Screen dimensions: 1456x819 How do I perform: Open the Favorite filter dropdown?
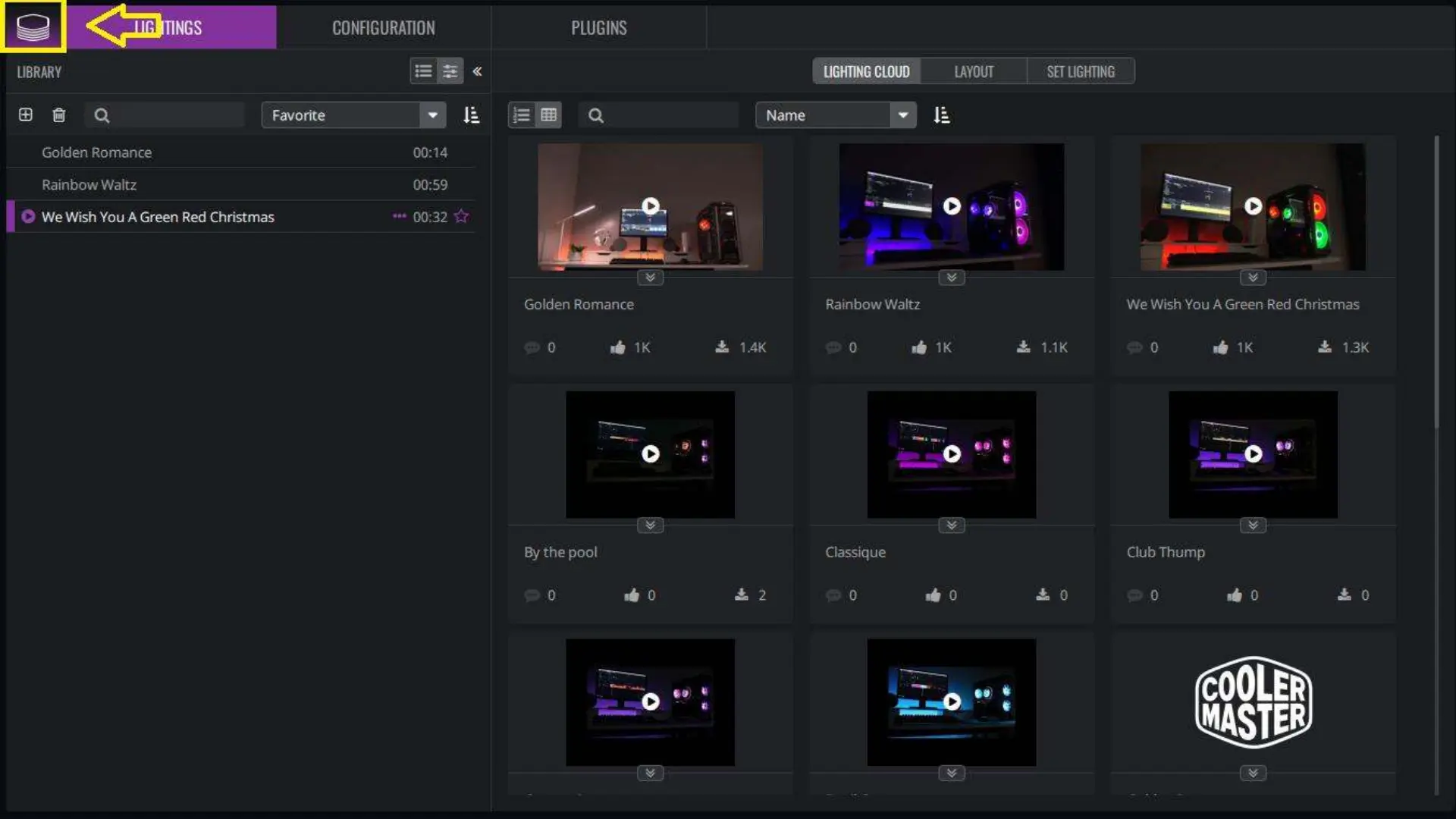coord(432,115)
